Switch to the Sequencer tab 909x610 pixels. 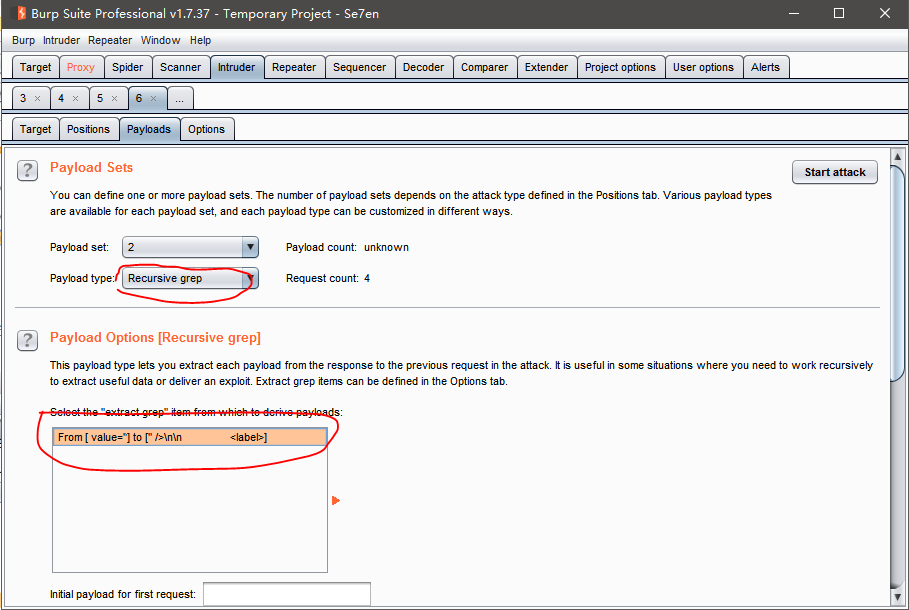[359, 67]
